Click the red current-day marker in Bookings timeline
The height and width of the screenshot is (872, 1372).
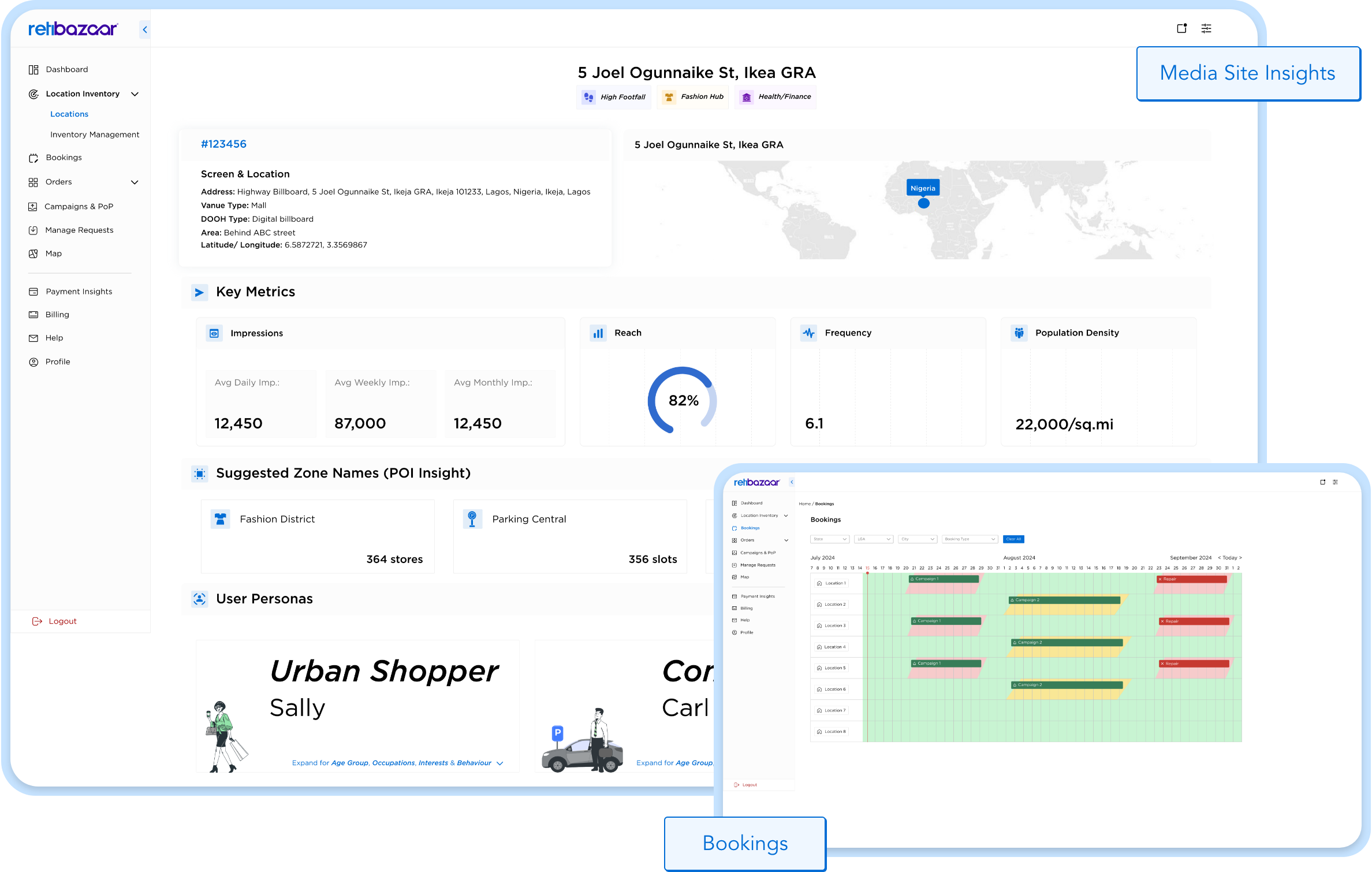tap(867, 573)
